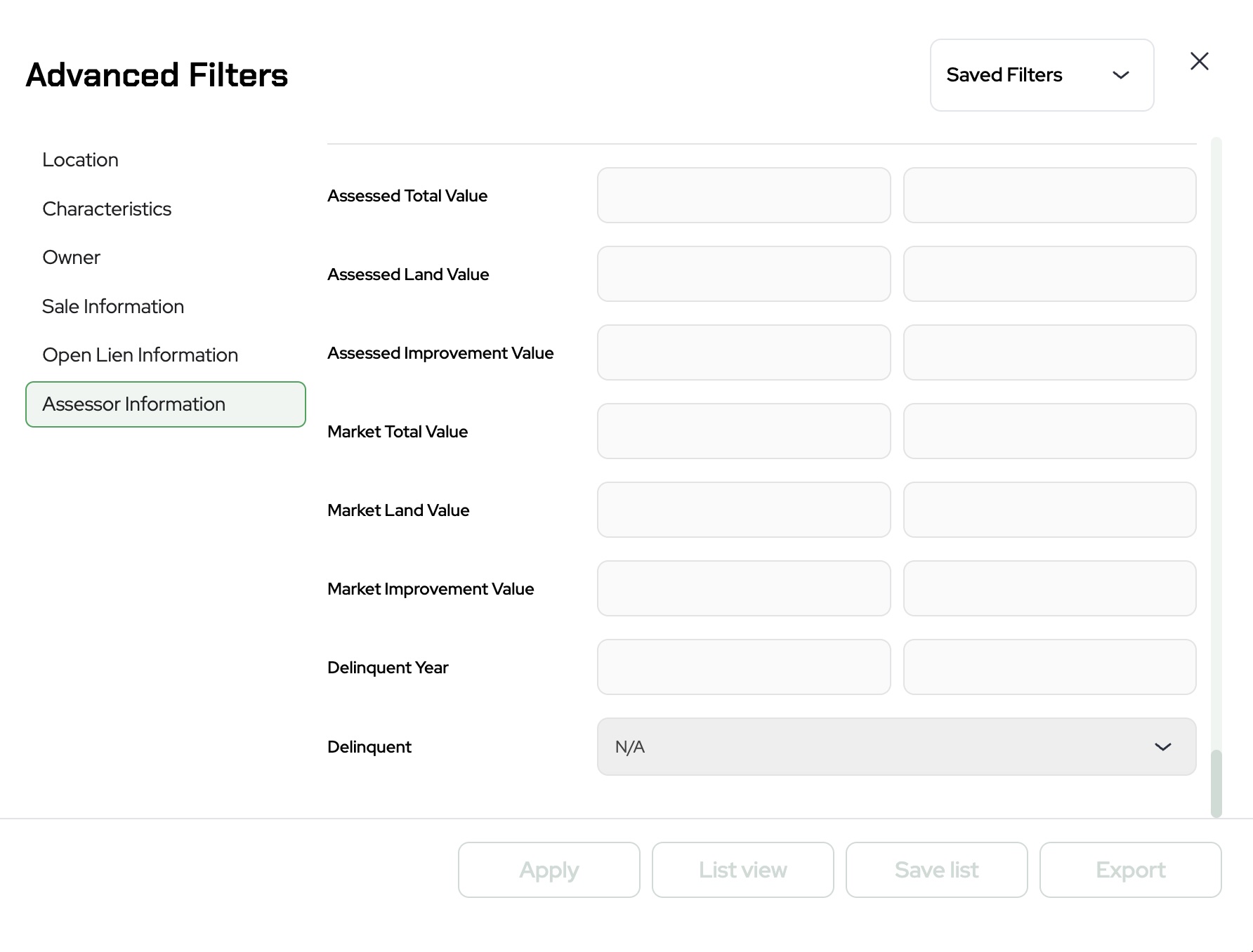Close the Advanced Filters dialog

click(x=1199, y=62)
